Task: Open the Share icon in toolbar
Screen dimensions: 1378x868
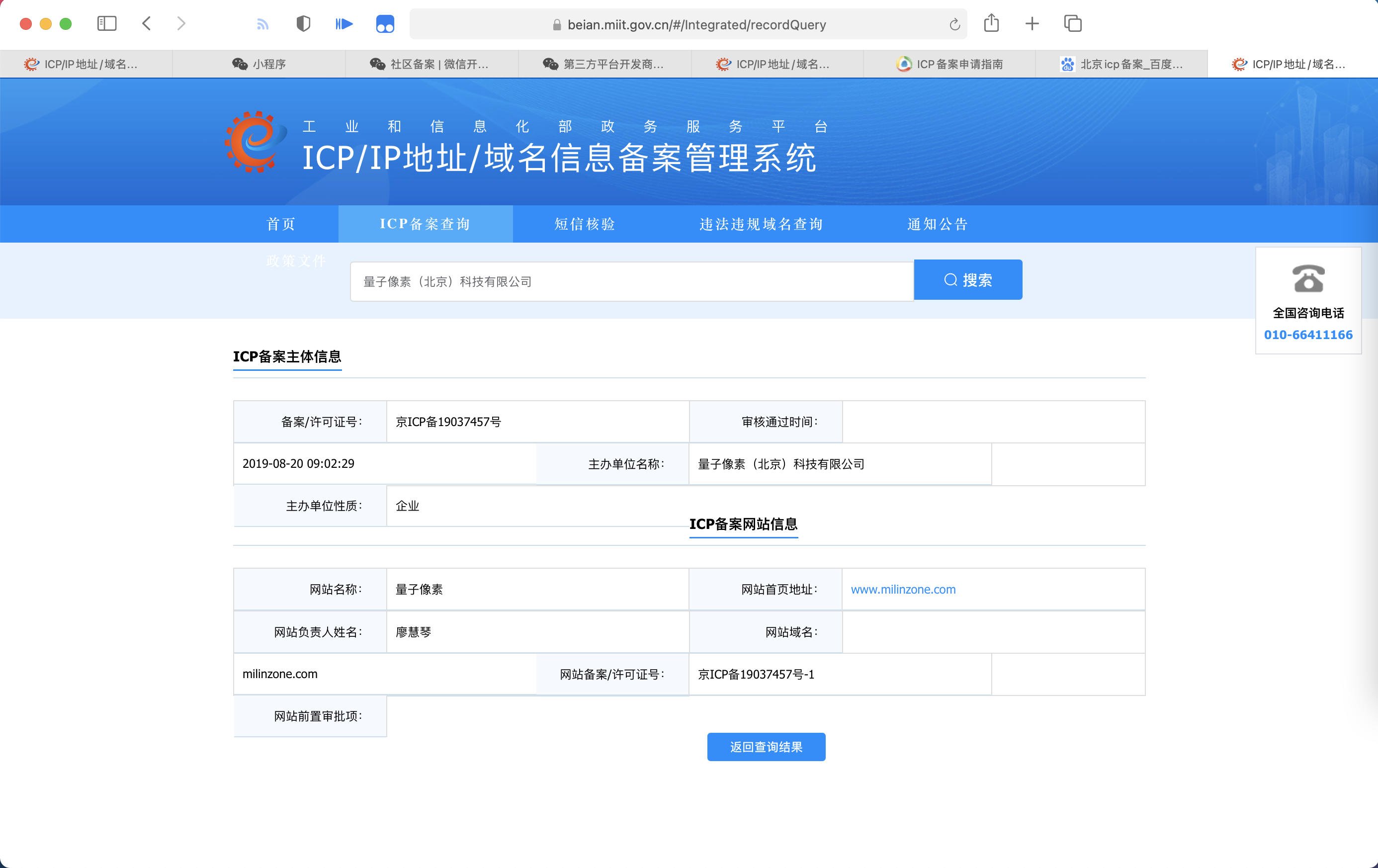Action: [991, 24]
